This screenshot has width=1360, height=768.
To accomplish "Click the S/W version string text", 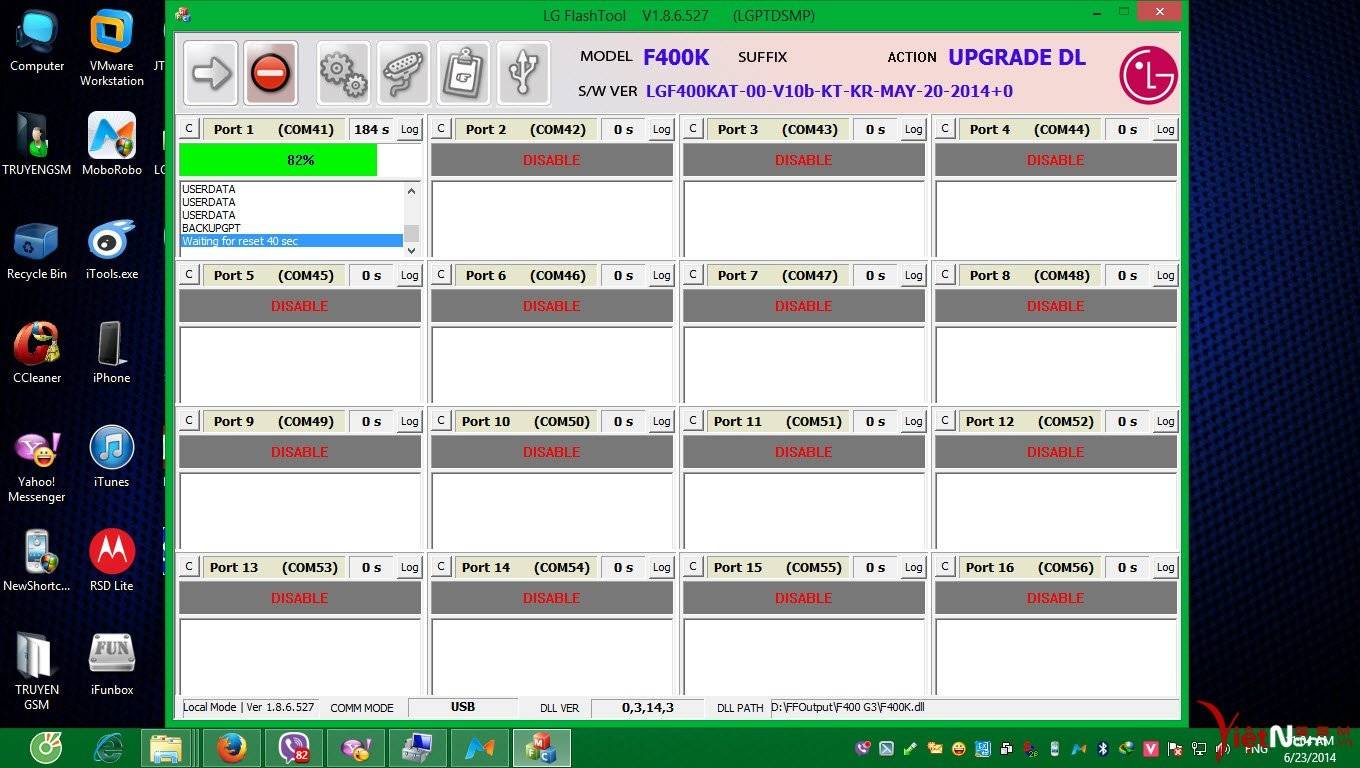I will 829,91.
